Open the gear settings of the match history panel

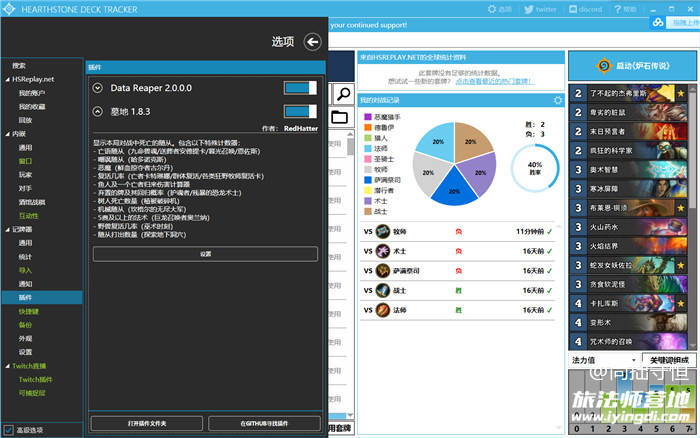558,100
